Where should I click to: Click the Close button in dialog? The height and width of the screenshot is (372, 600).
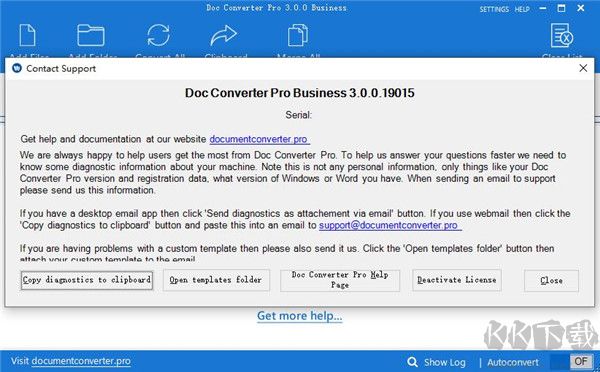[551, 281]
